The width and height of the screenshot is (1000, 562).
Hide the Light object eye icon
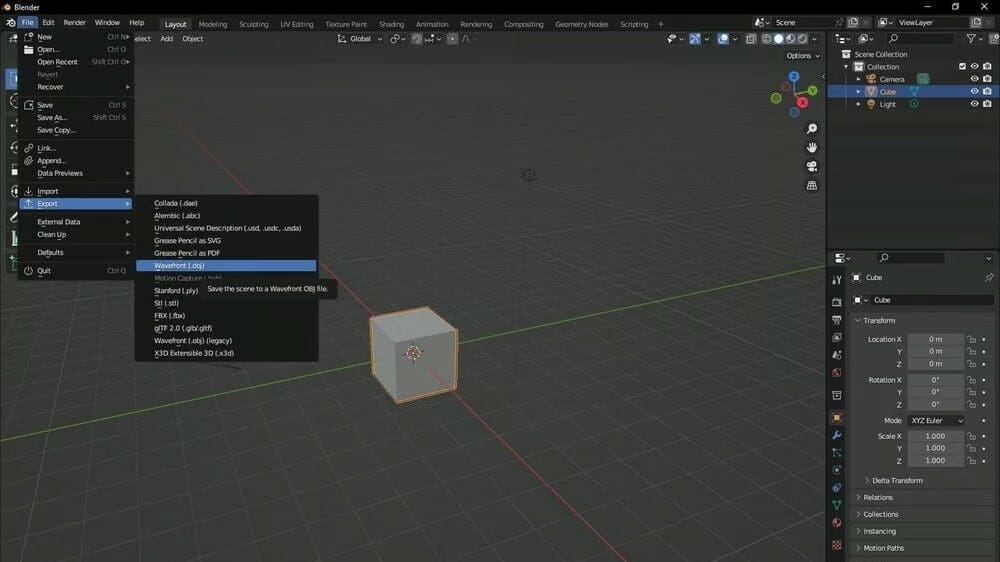pyautogui.click(x=974, y=104)
